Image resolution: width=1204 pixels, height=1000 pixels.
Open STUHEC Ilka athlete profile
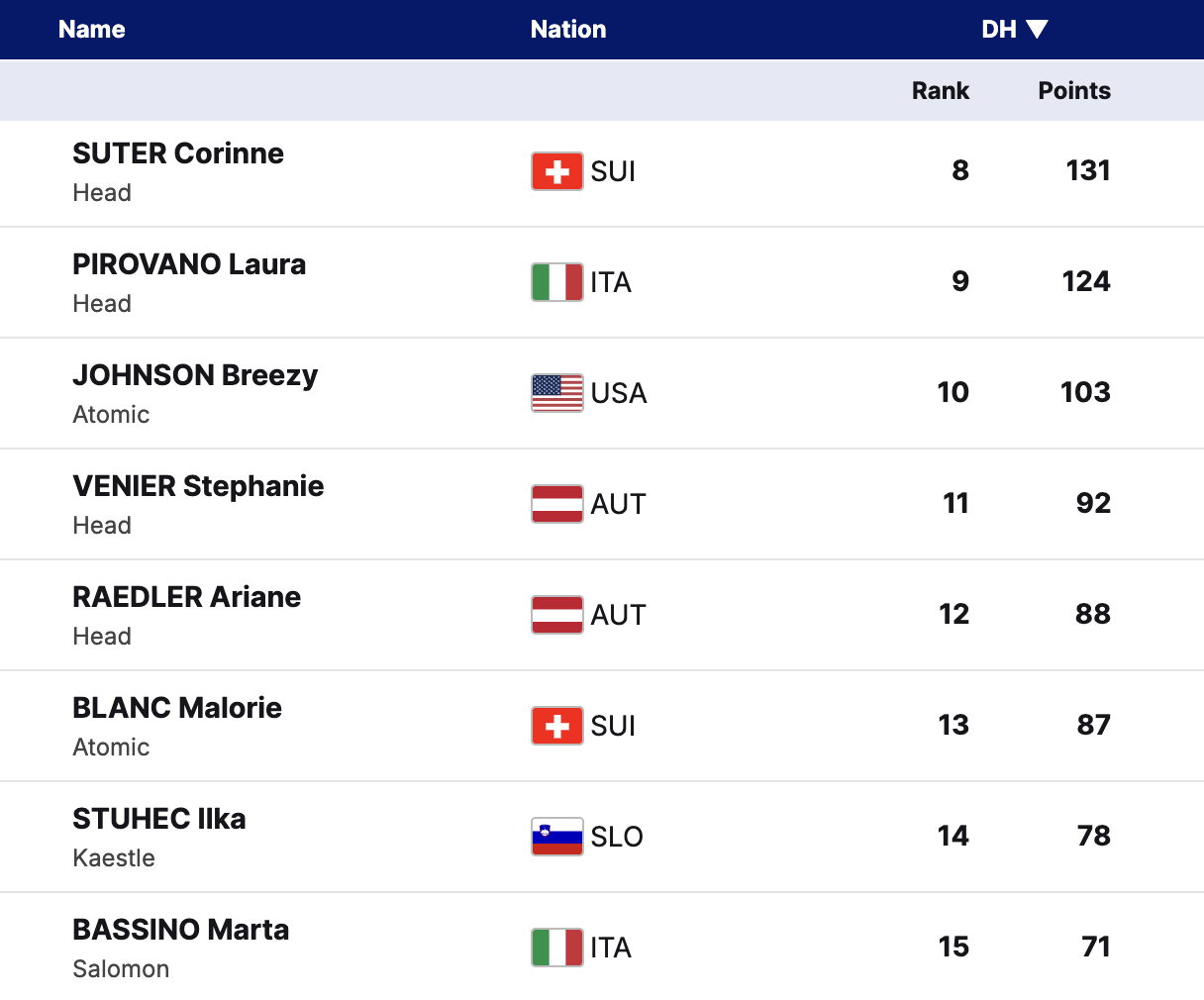tap(159, 819)
